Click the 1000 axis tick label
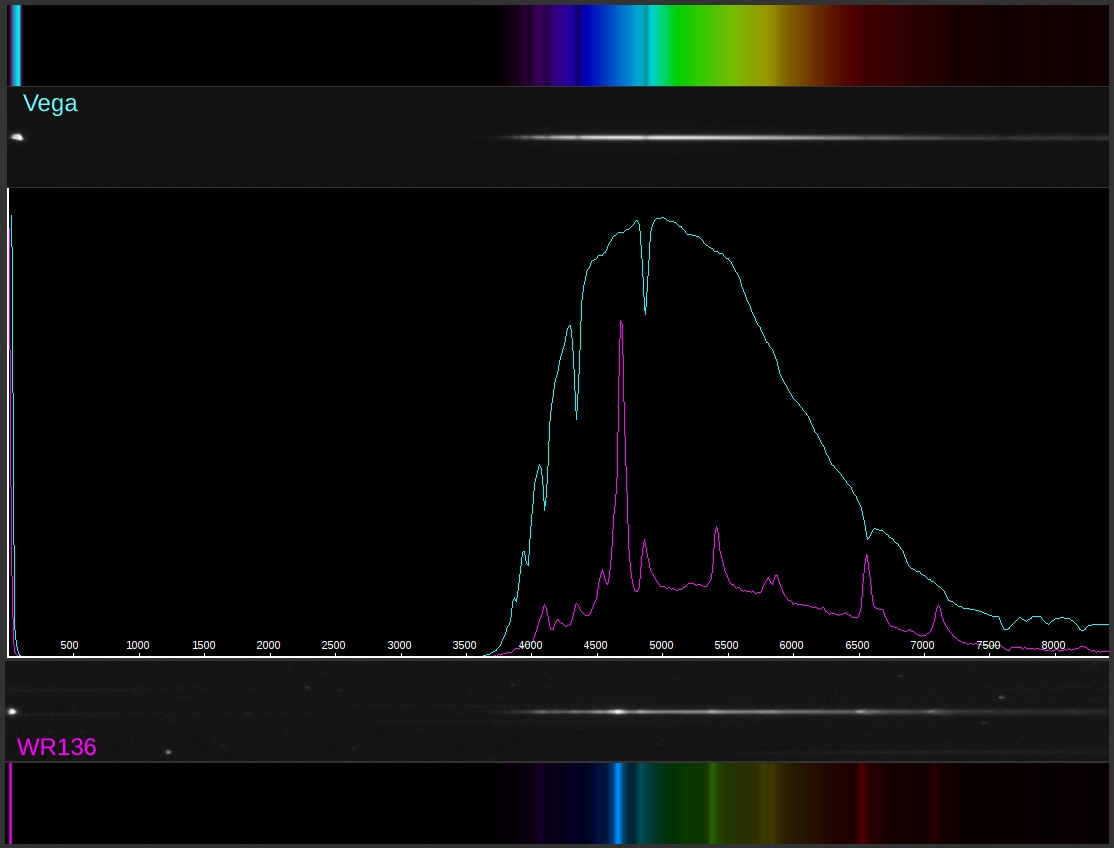Image resolution: width=1114 pixels, height=848 pixels. pyautogui.click(x=138, y=645)
